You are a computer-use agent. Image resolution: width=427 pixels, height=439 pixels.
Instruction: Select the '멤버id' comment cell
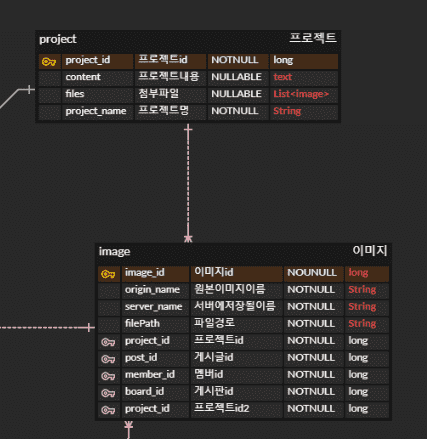click(237, 376)
